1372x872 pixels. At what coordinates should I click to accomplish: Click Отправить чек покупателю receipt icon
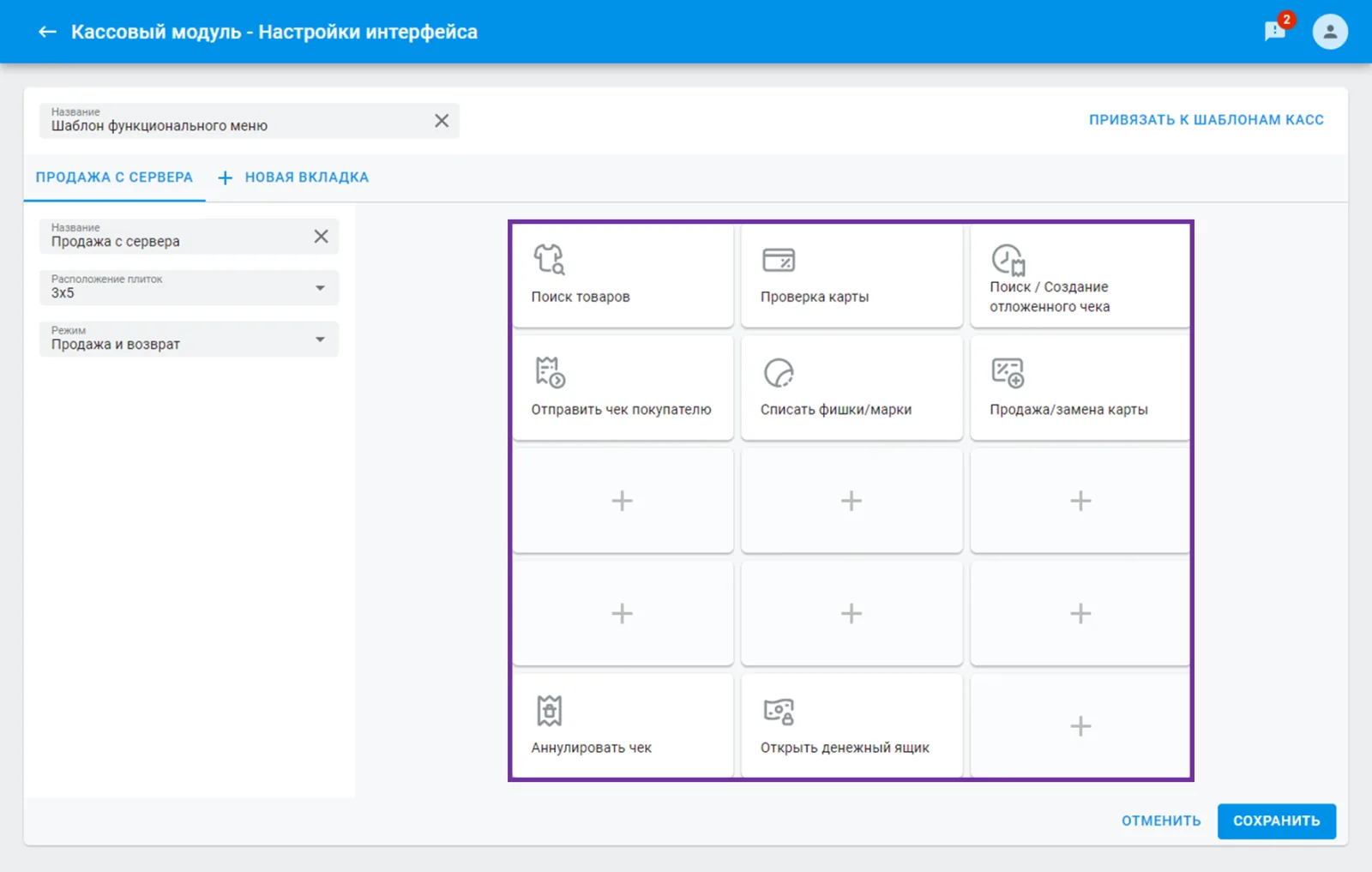[550, 372]
